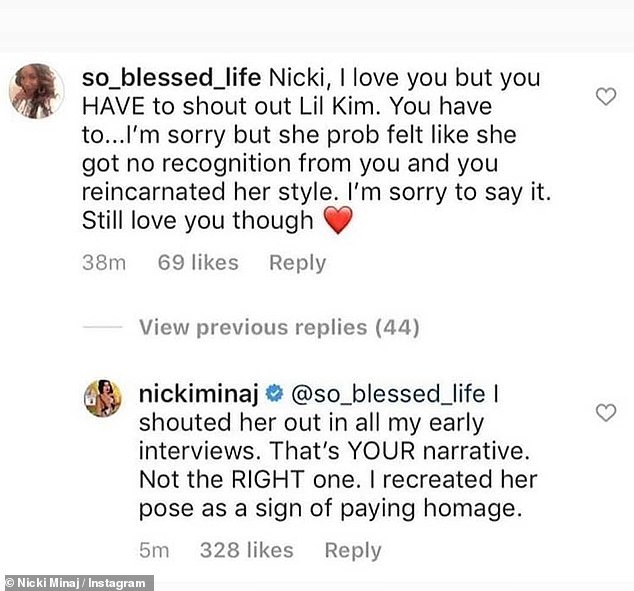View the 69 likes list
The width and height of the screenshot is (634, 591).
198,263
